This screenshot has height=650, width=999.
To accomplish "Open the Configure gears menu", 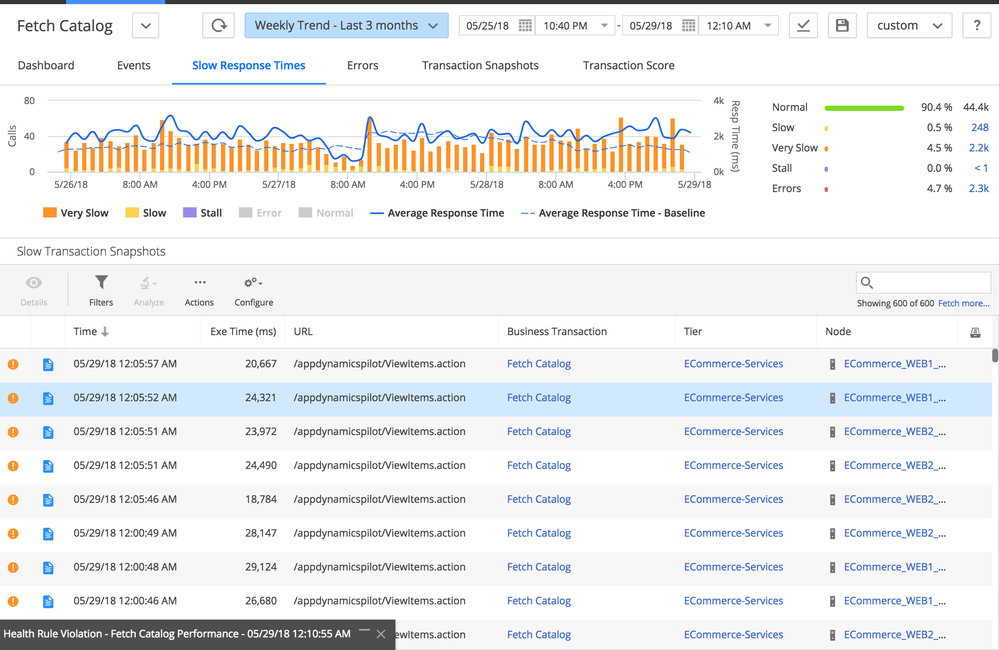I will 253,282.
